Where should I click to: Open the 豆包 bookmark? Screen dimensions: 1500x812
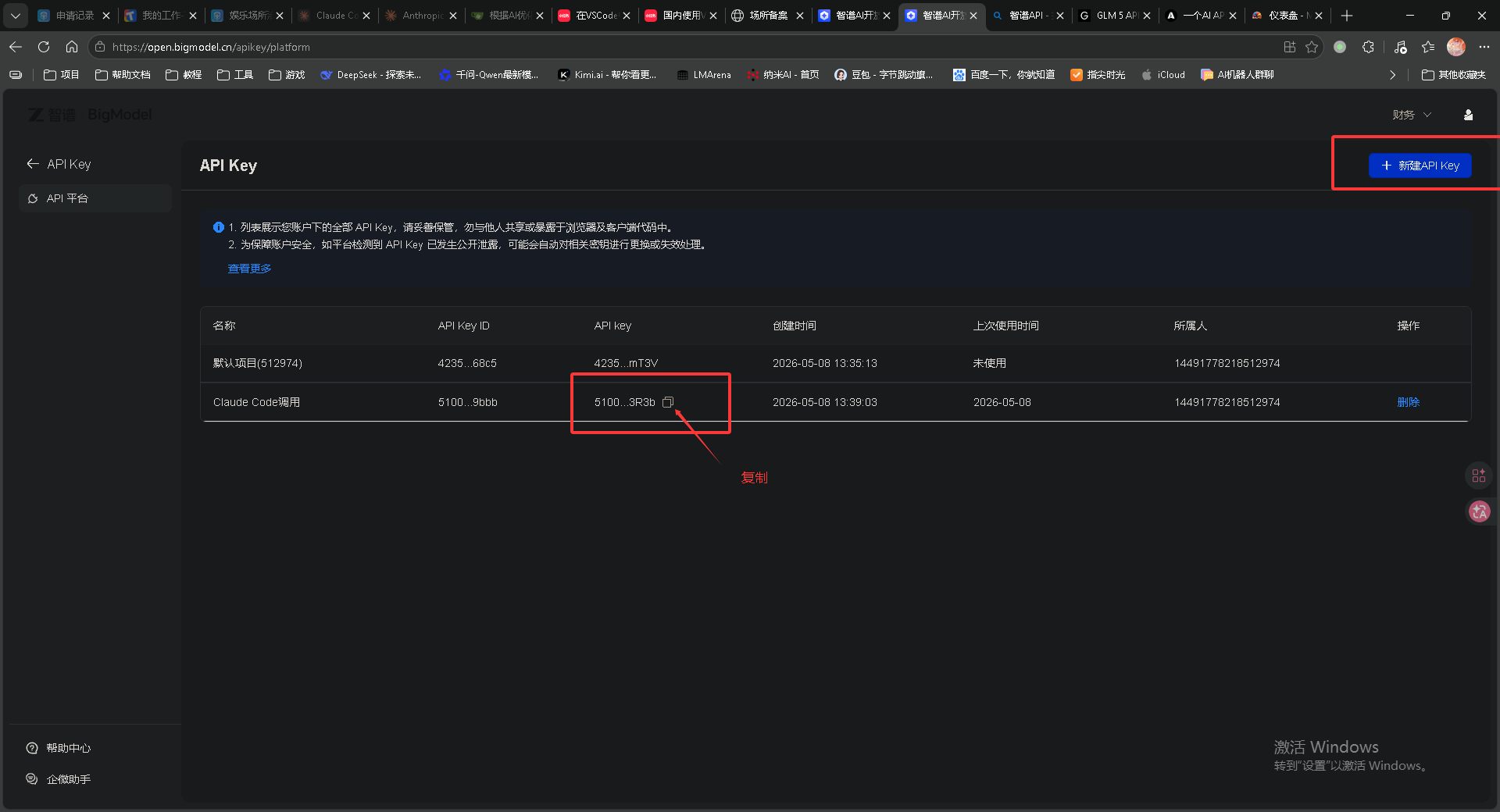[x=884, y=75]
